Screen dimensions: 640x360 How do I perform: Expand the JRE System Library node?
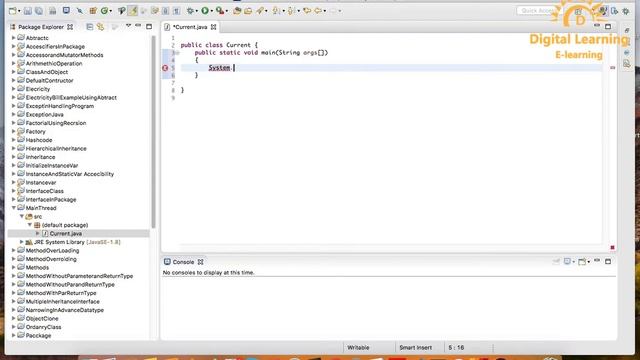(x=22, y=242)
